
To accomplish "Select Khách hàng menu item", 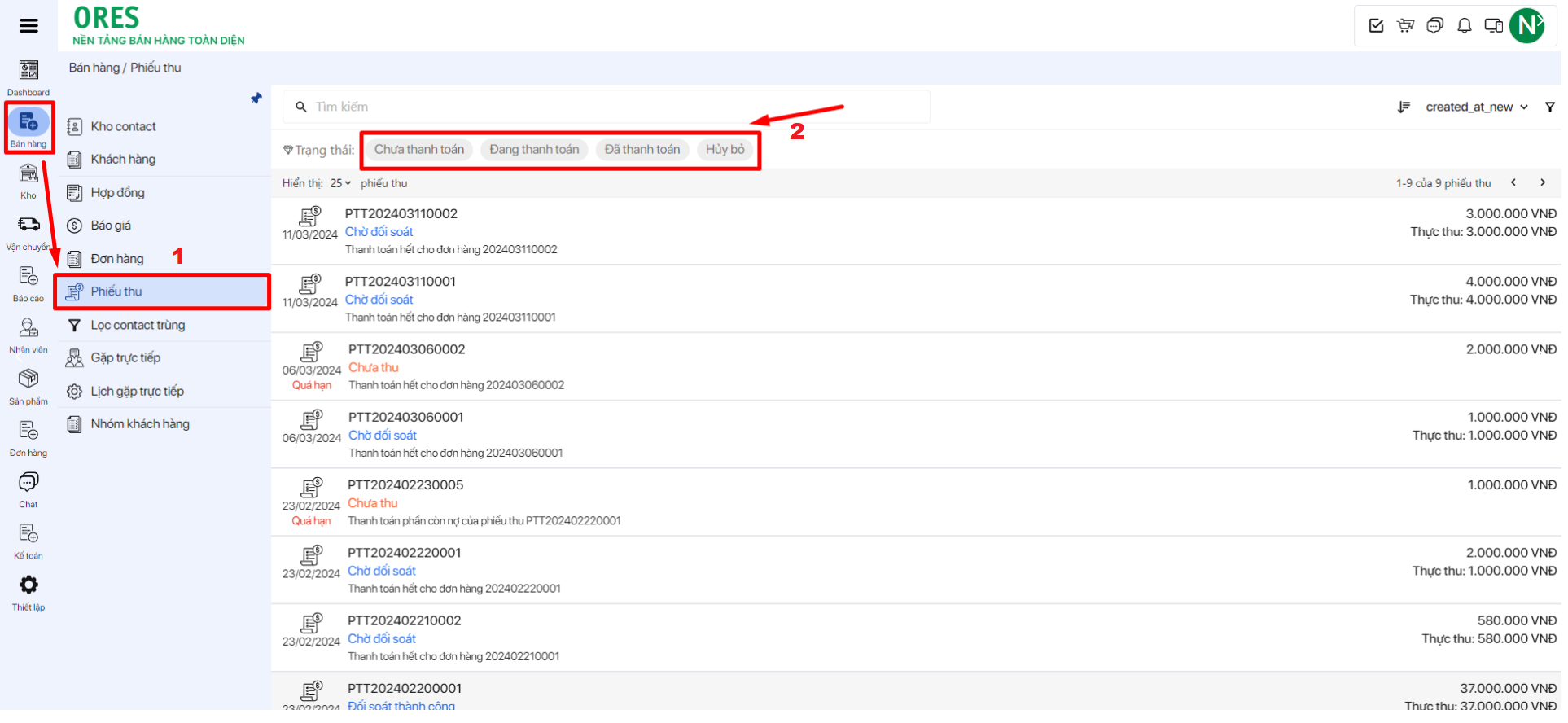I will click(x=123, y=160).
